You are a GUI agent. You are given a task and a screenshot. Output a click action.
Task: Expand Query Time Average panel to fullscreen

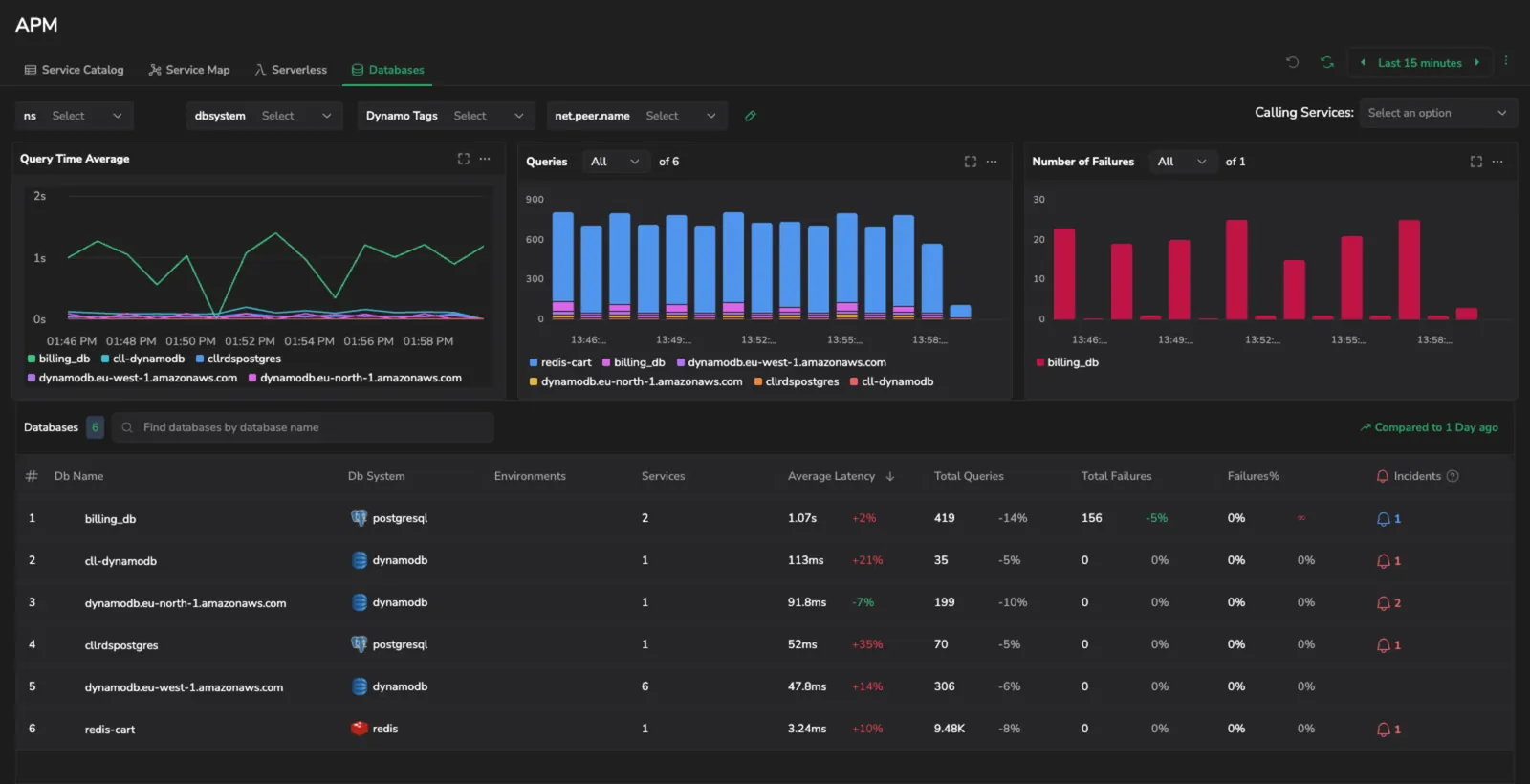coord(464,159)
